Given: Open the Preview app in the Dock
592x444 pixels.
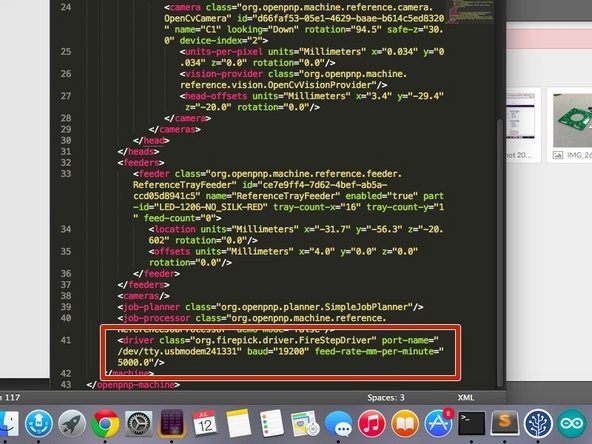Looking at the screenshot, I should coord(305,424).
